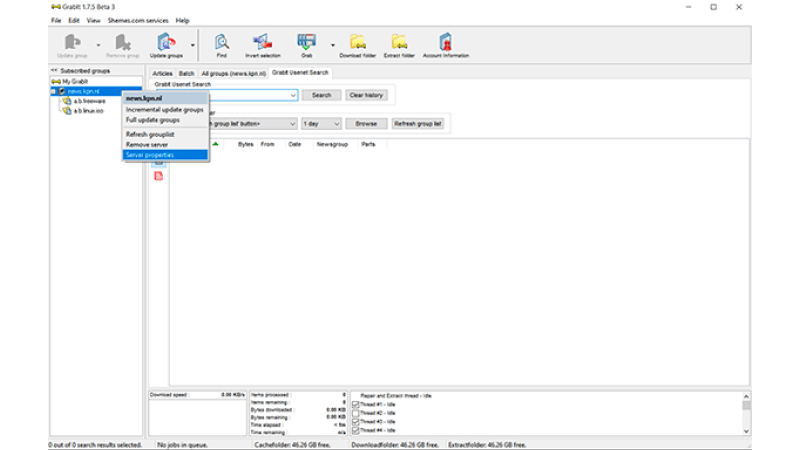The height and width of the screenshot is (450, 800).
Task: Click the green sort arrow column header
Action: click(215, 144)
